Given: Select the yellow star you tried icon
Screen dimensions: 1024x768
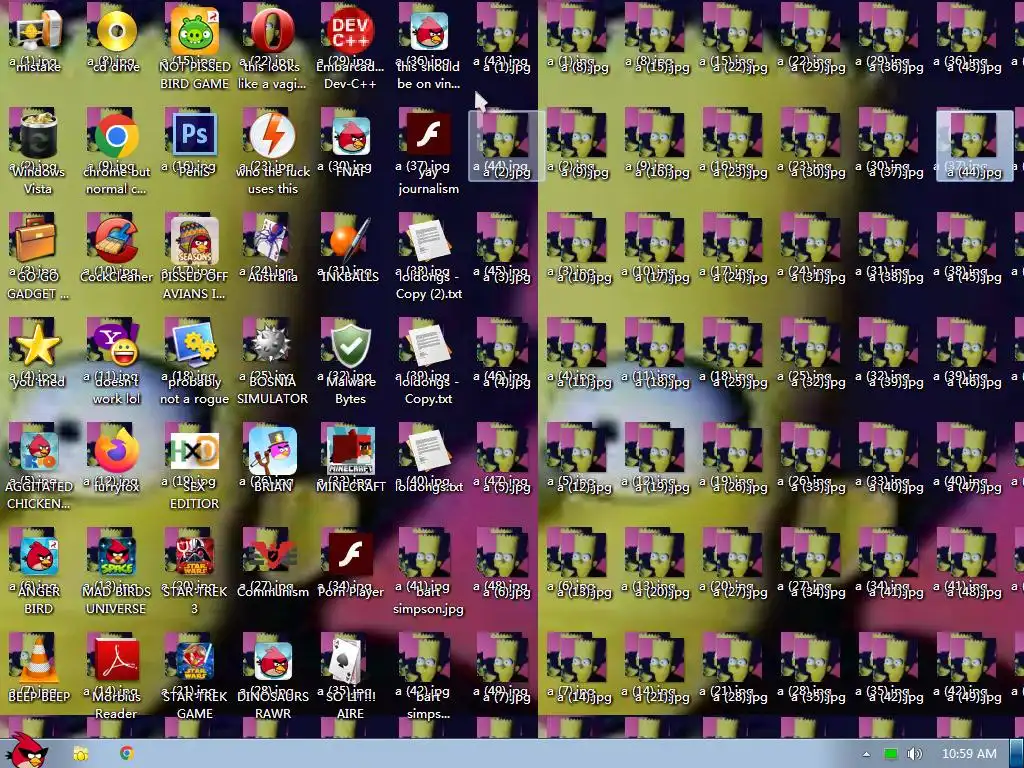Looking at the screenshot, I should click(x=38, y=346).
